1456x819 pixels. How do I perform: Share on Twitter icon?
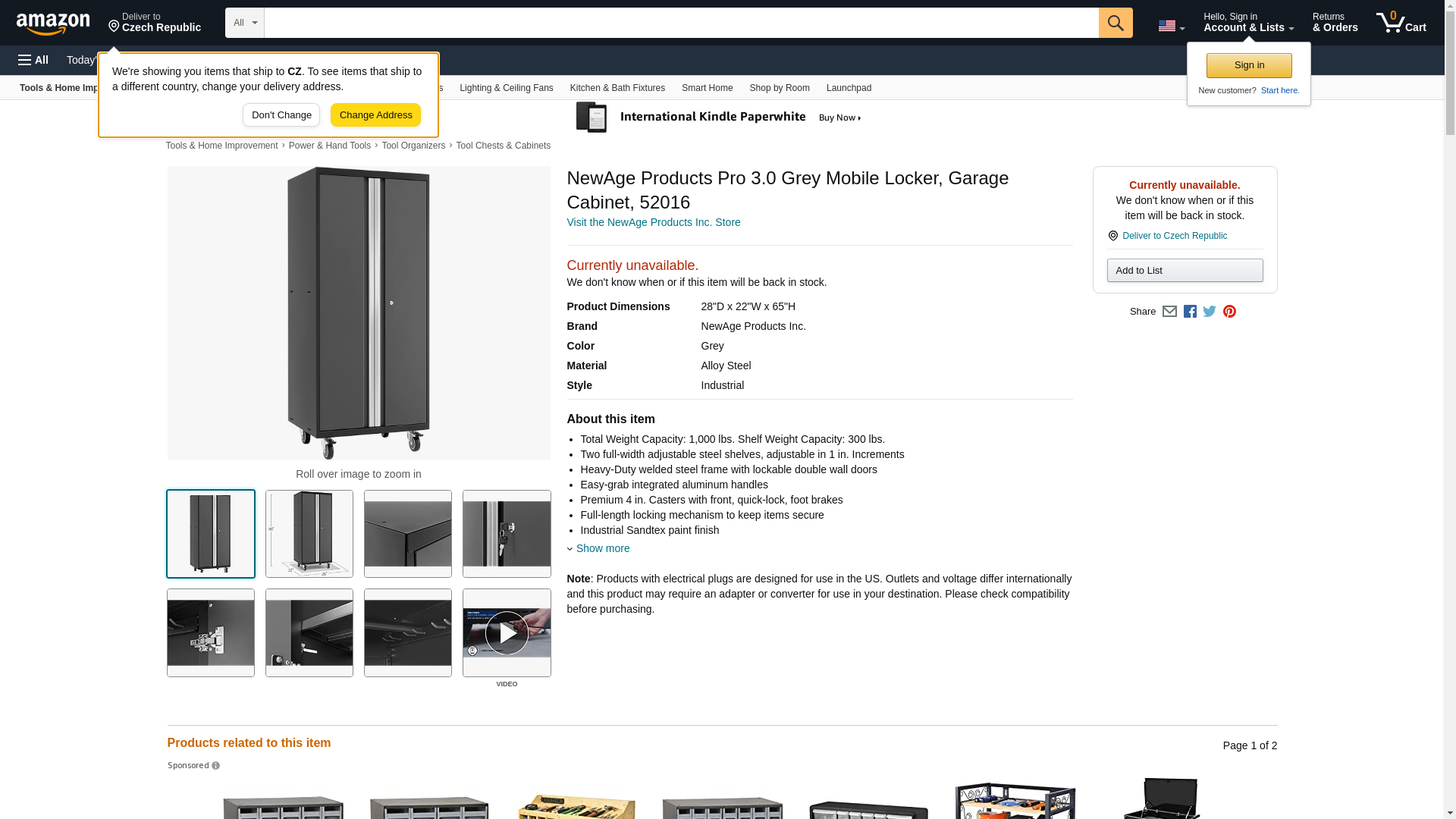click(x=1210, y=312)
